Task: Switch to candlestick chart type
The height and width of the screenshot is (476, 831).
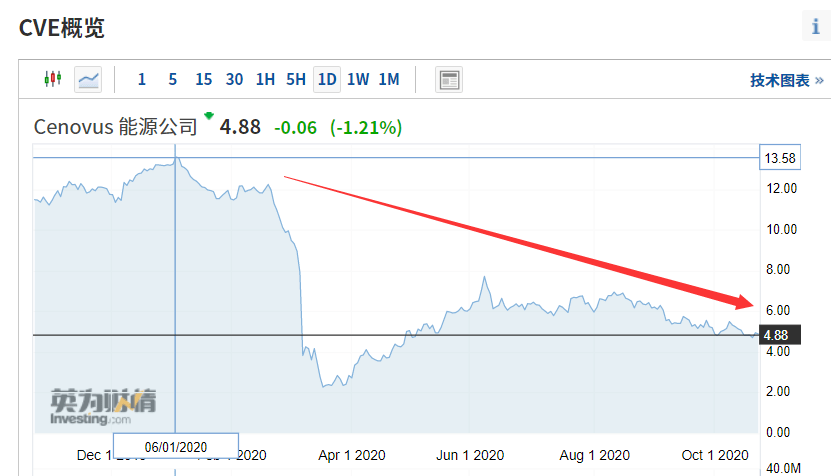Action: [52, 80]
